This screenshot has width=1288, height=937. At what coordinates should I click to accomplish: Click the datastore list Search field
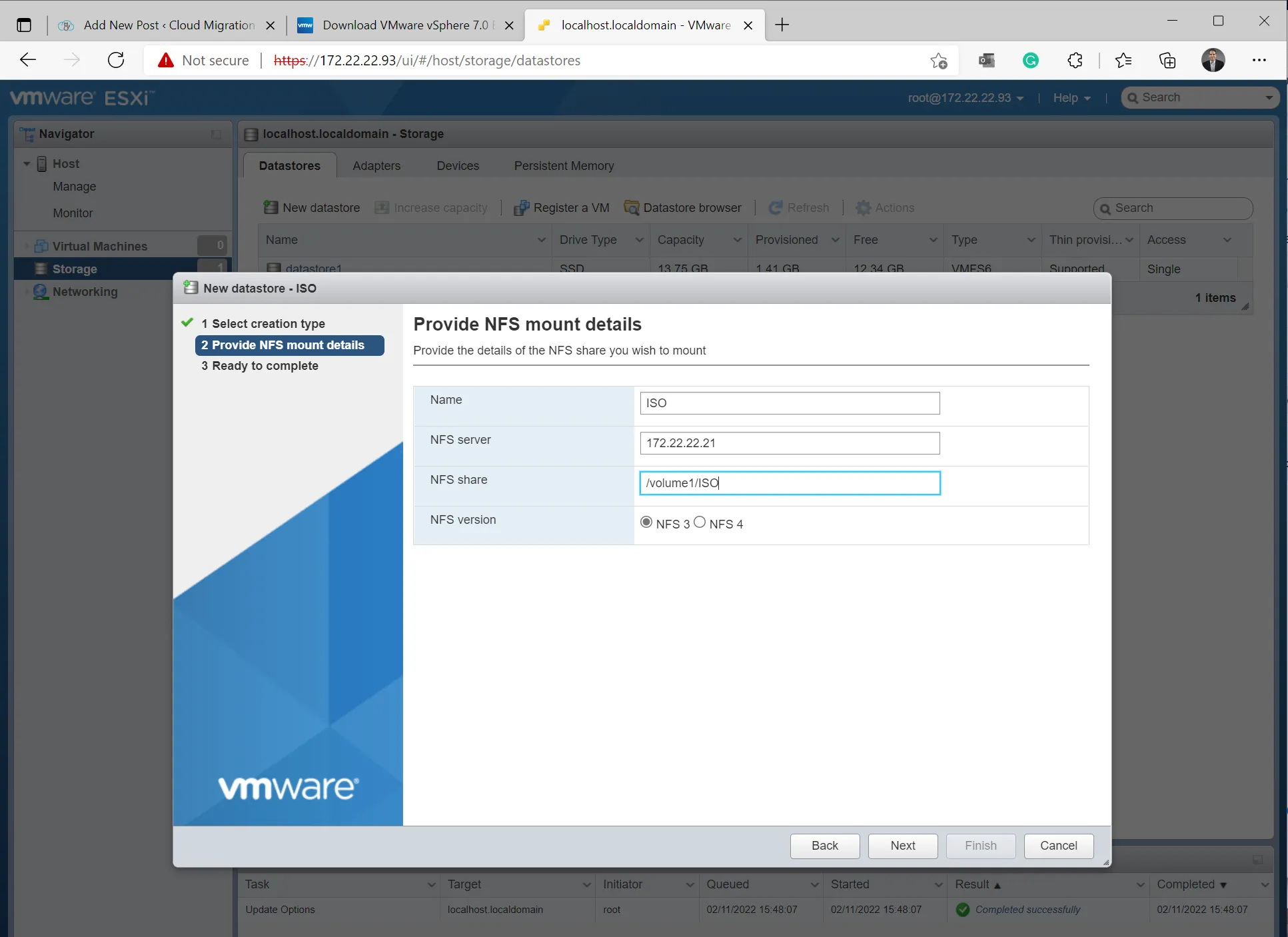[1173, 209]
